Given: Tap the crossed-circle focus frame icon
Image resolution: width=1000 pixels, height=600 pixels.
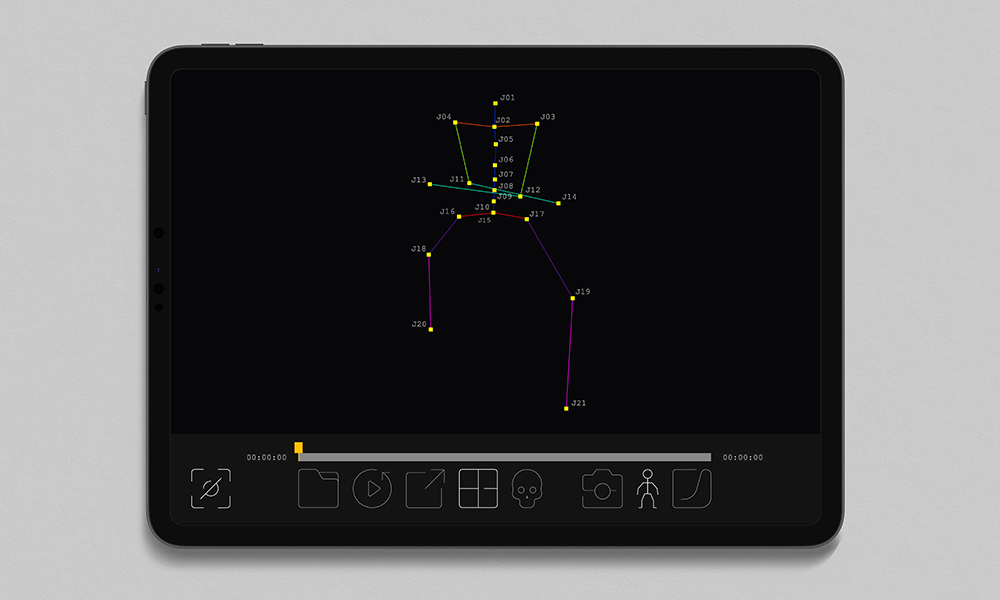Looking at the screenshot, I should coord(210,489).
